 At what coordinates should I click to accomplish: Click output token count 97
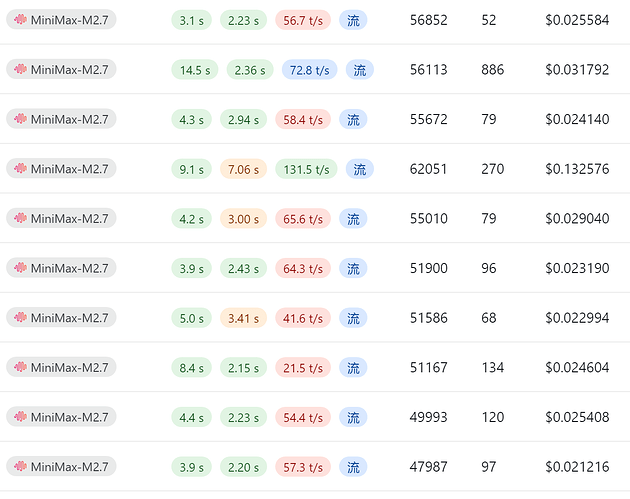(x=489, y=466)
